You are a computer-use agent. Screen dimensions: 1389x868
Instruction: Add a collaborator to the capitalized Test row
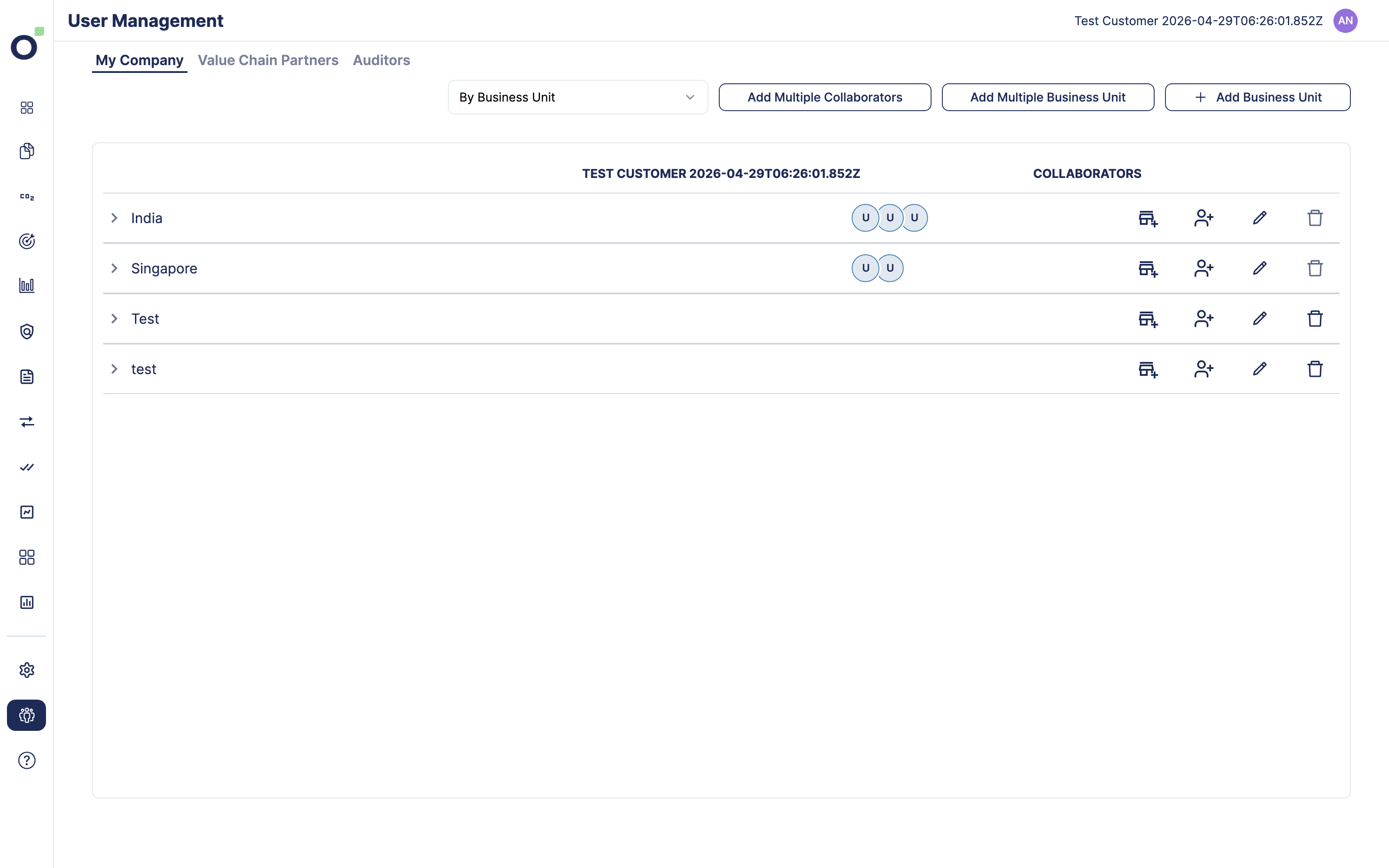[x=1204, y=319]
